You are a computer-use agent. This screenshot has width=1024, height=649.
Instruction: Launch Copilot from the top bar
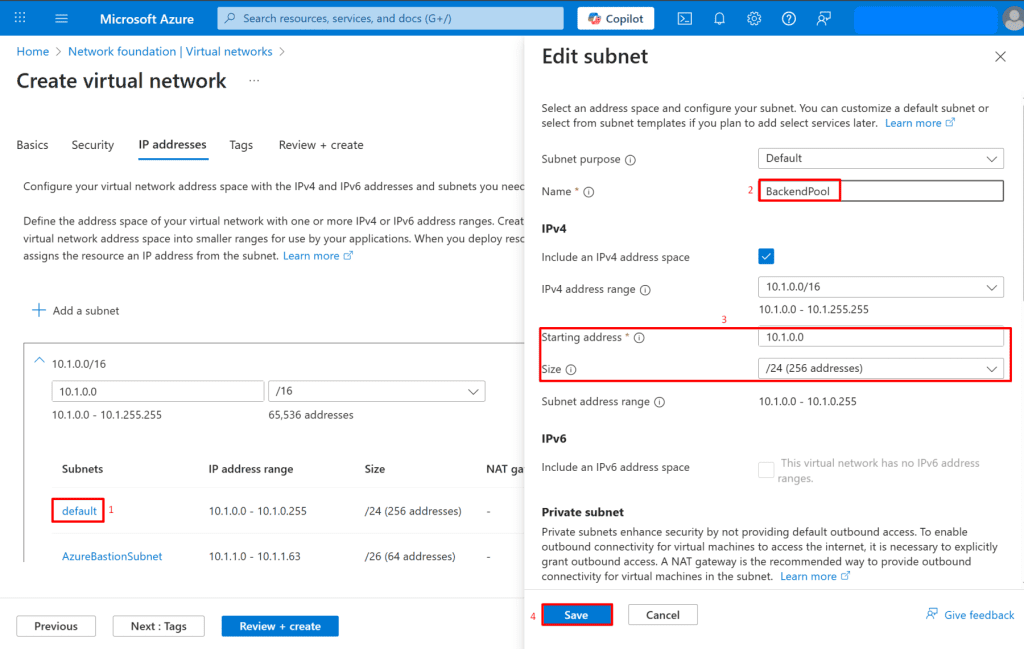[x=616, y=18]
